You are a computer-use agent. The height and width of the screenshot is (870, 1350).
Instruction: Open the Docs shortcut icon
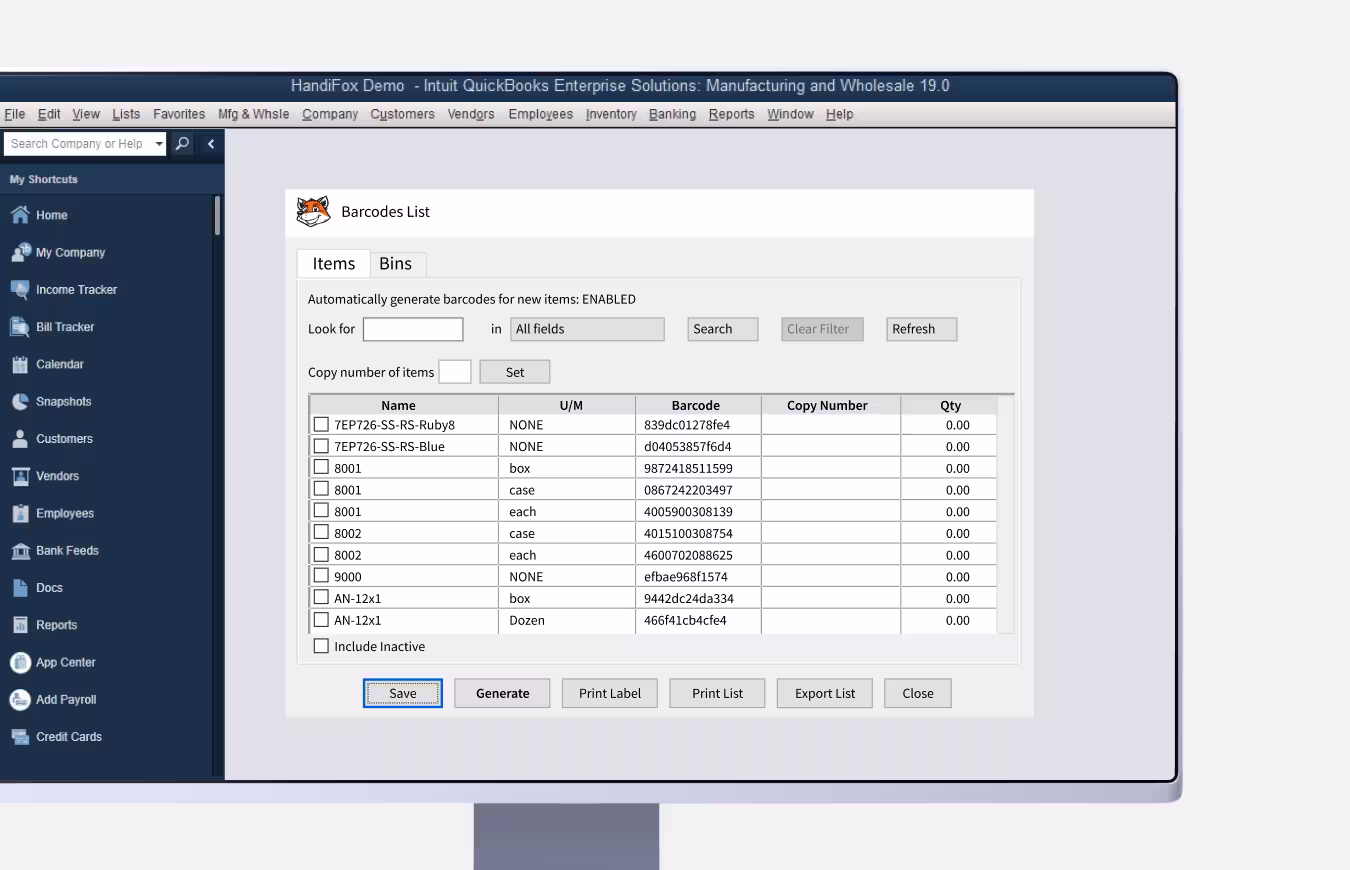[20, 588]
